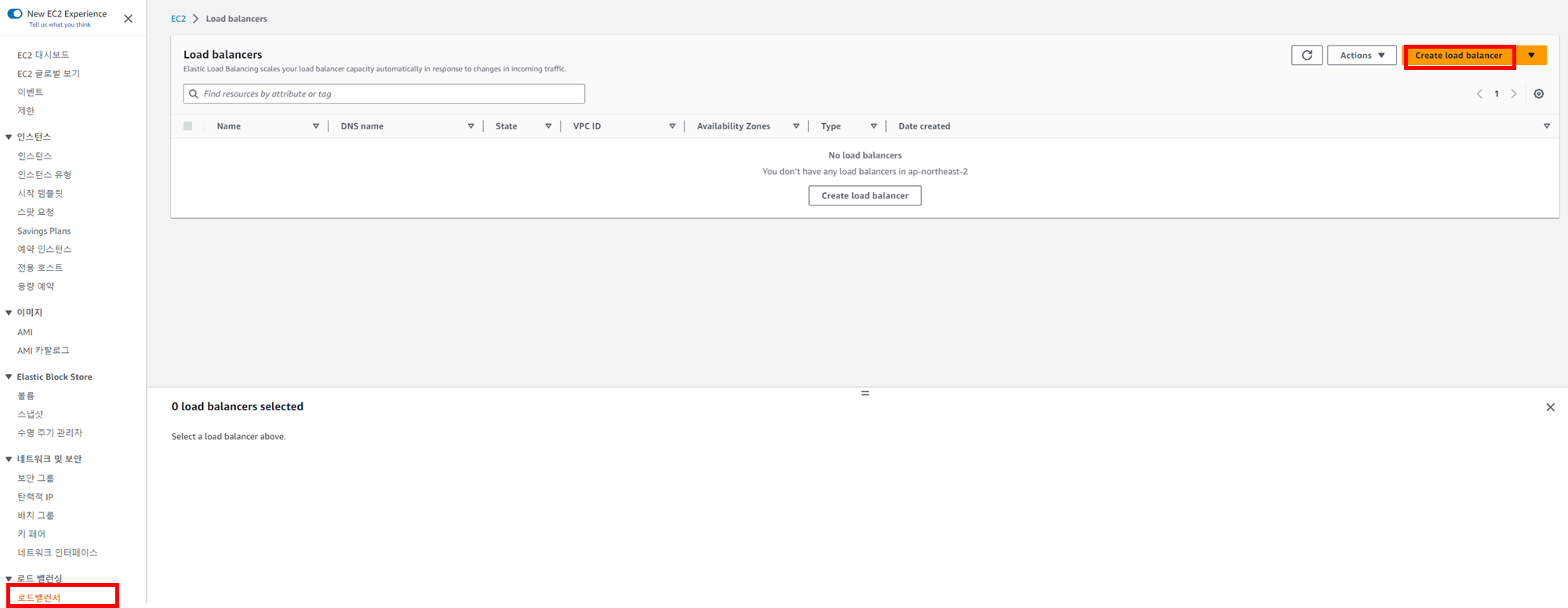The width and height of the screenshot is (1568, 608).
Task: Click 'Select a load balancer above.' text
Action: point(229,437)
